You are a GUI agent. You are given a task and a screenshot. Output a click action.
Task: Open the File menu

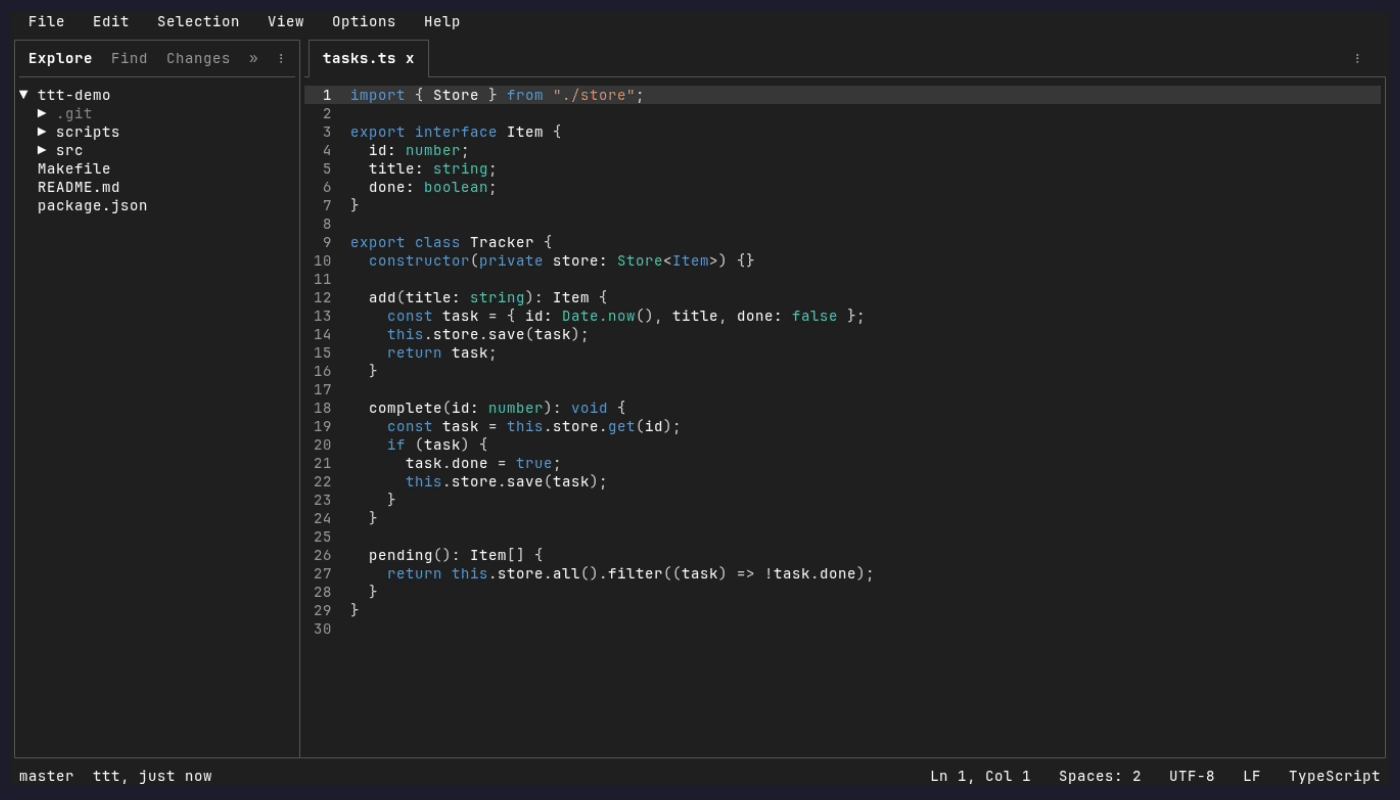pos(46,21)
